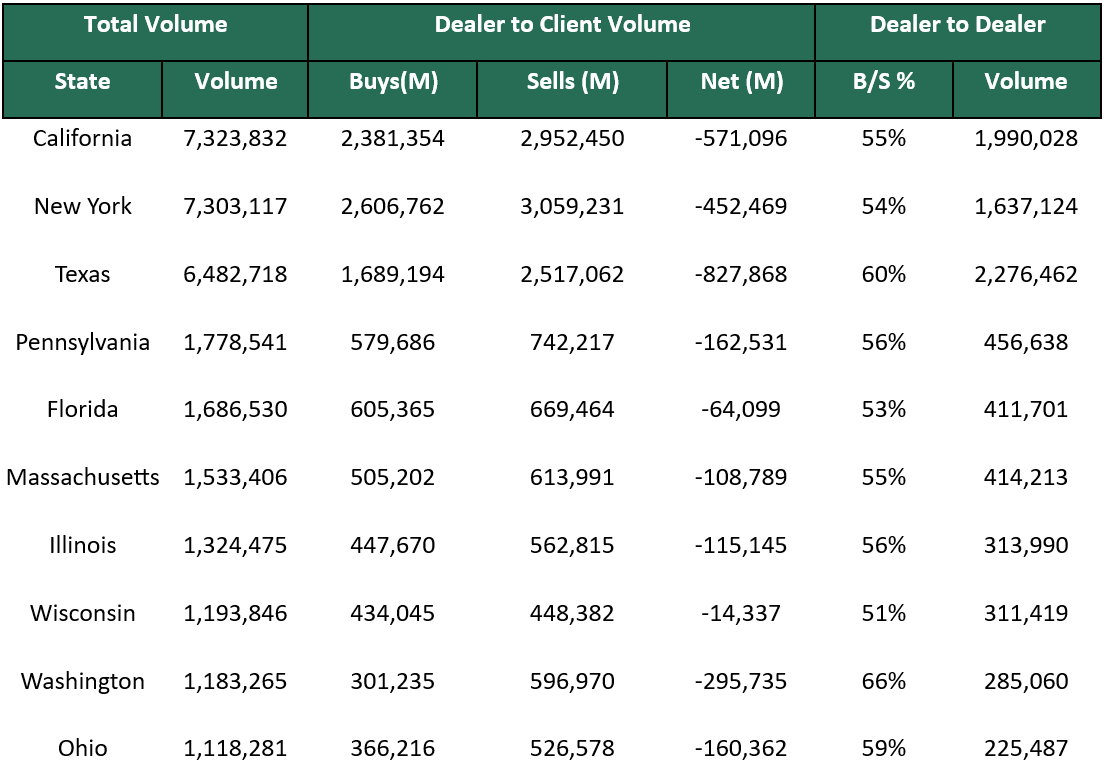Select the B/S % column header

click(x=883, y=83)
